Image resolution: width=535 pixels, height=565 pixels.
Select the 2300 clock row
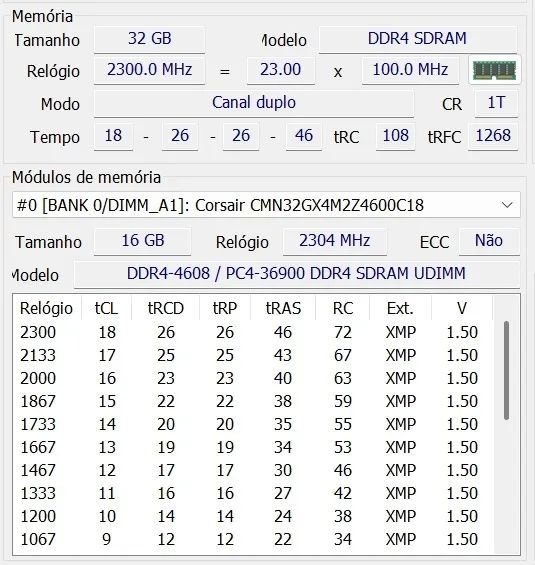(x=253, y=333)
